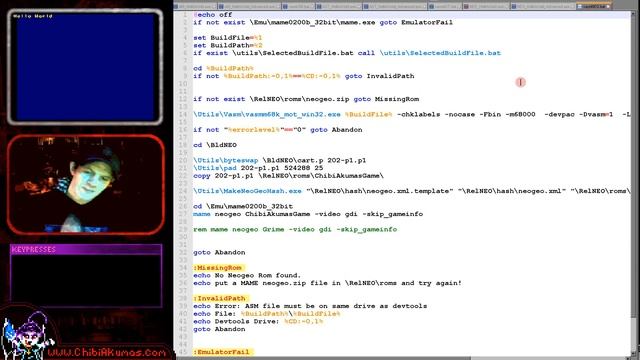
Task: Click '\Utils\Vasm\vasmm68k_mot_win32.exe' on line 14
Action: point(267,114)
